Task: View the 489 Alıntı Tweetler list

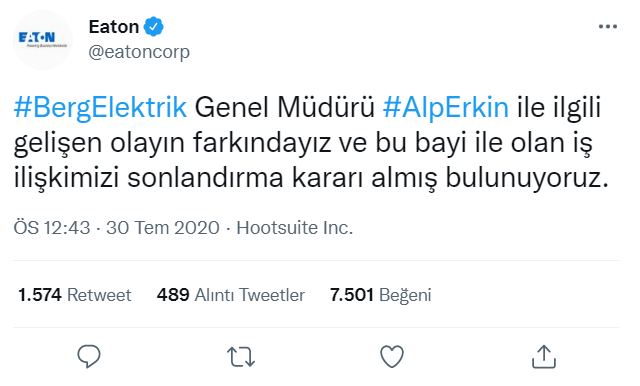Action: pyautogui.click(x=231, y=295)
